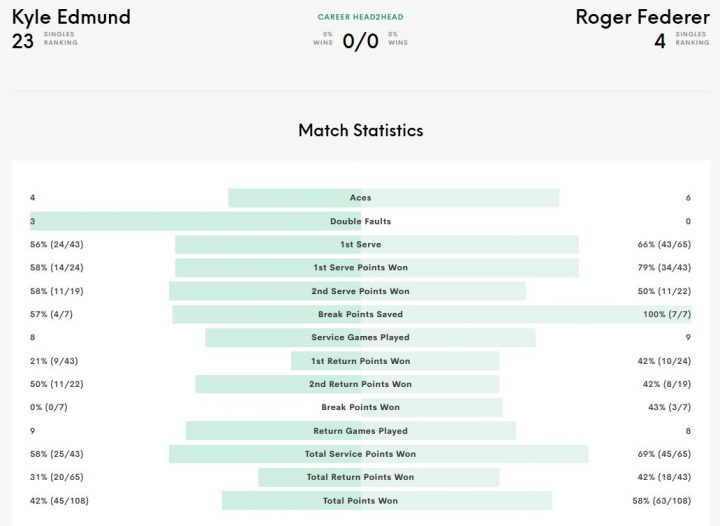Click the Kyle Edmund player name
This screenshot has height=526, width=720.
(x=71, y=17)
